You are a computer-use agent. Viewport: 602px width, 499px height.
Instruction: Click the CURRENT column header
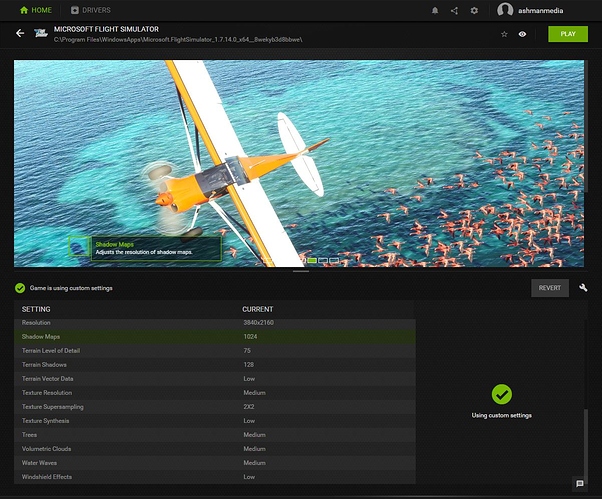[x=258, y=309]
